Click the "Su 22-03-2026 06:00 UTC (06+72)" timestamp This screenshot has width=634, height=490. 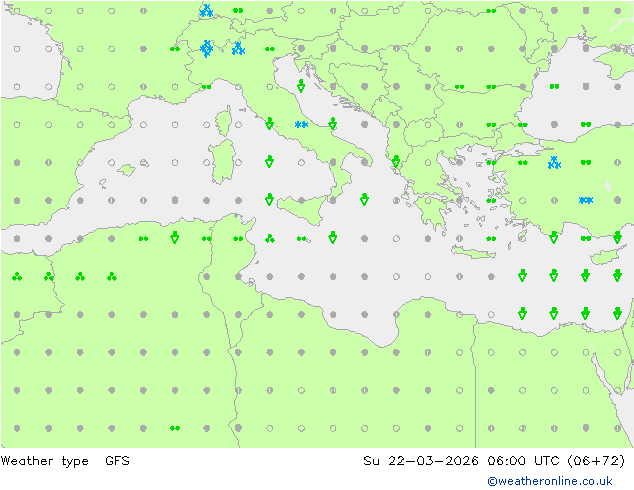pos(494,460)
